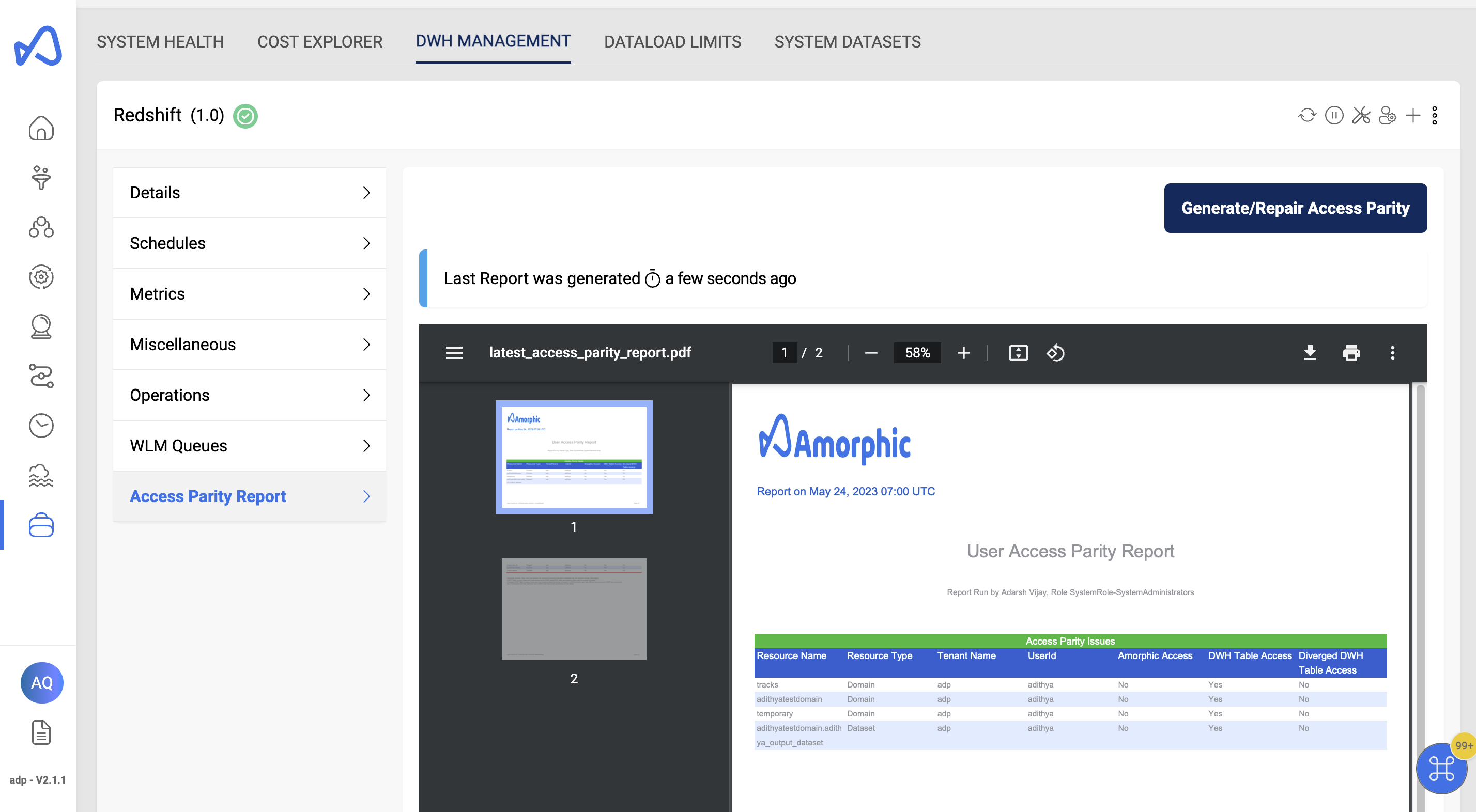
Task: Click Generate/Repair Access Parity button
Action: point(1295,208)
